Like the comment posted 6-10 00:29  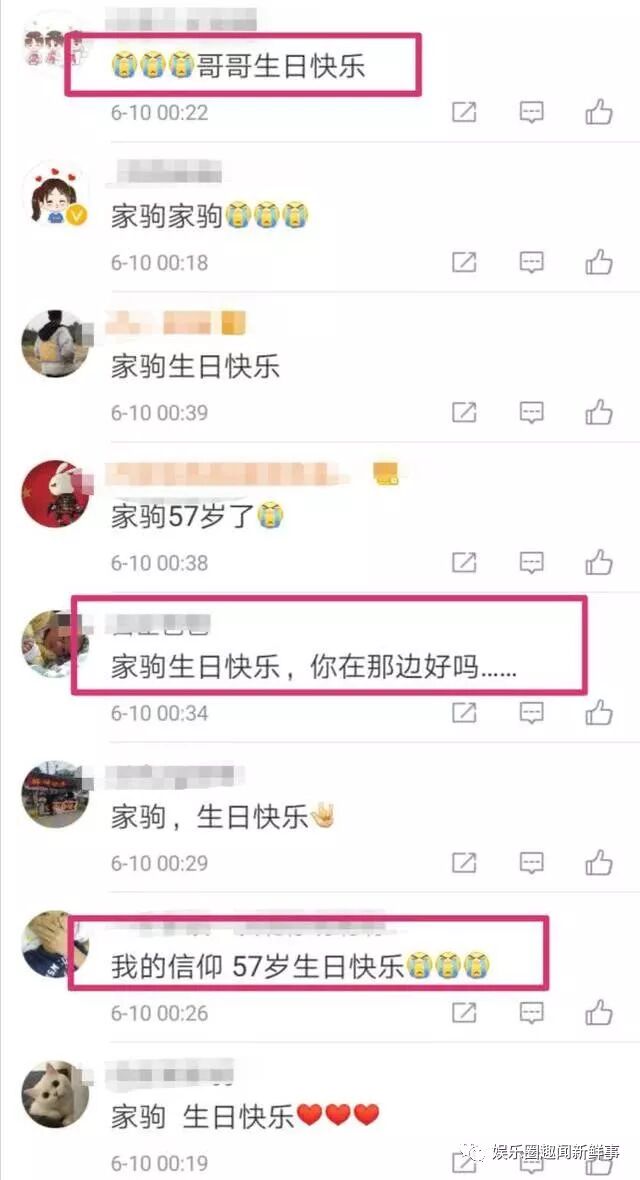(599, 861)
